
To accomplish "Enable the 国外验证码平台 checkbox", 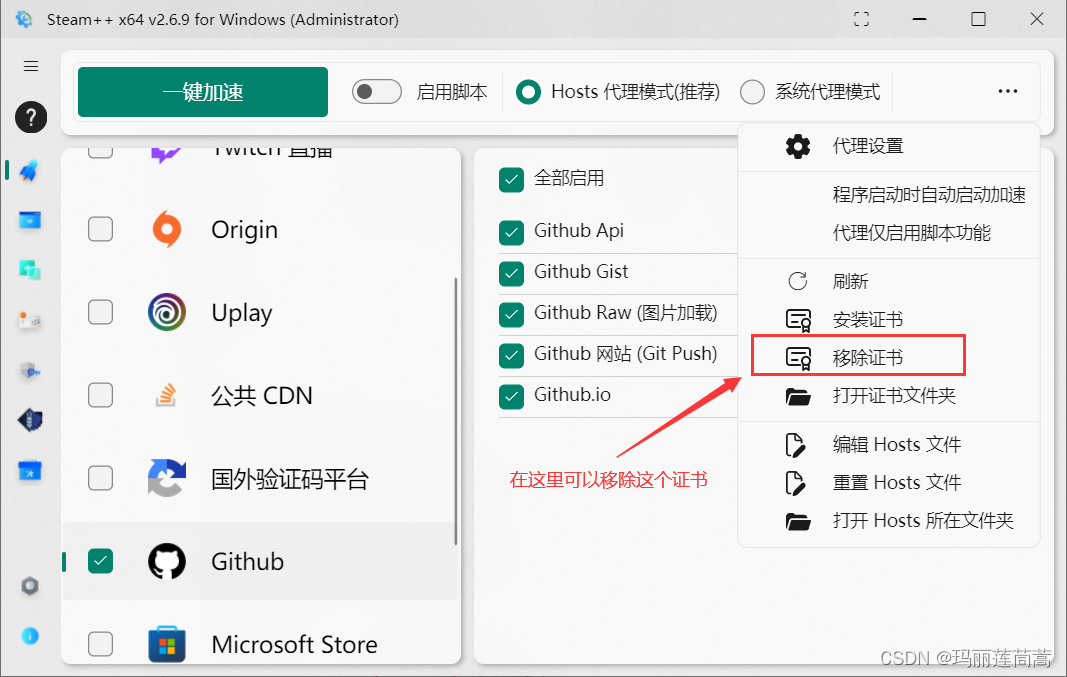I will click(101, 478).
